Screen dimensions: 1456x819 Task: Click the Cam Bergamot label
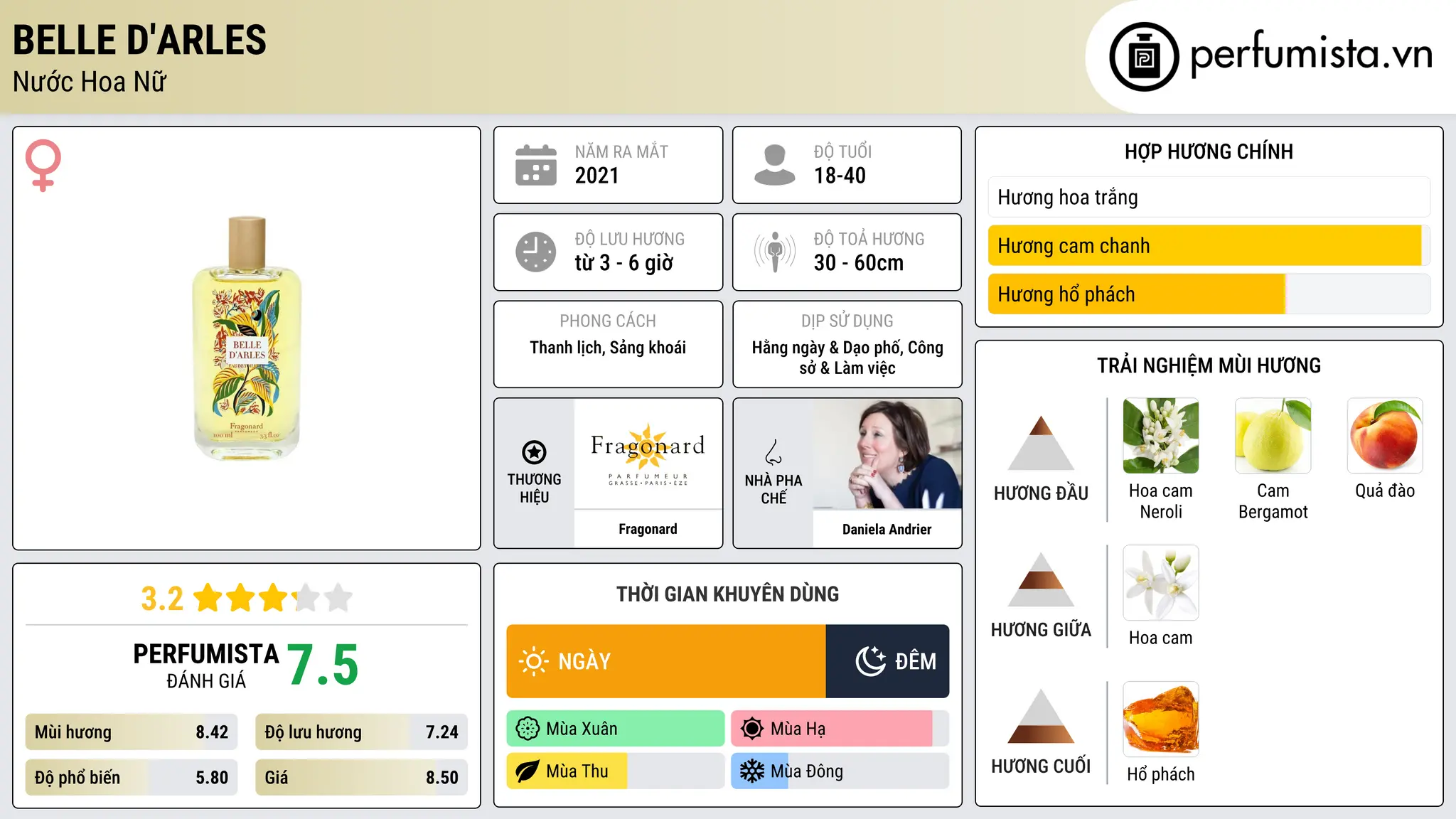coord(1273,501)
